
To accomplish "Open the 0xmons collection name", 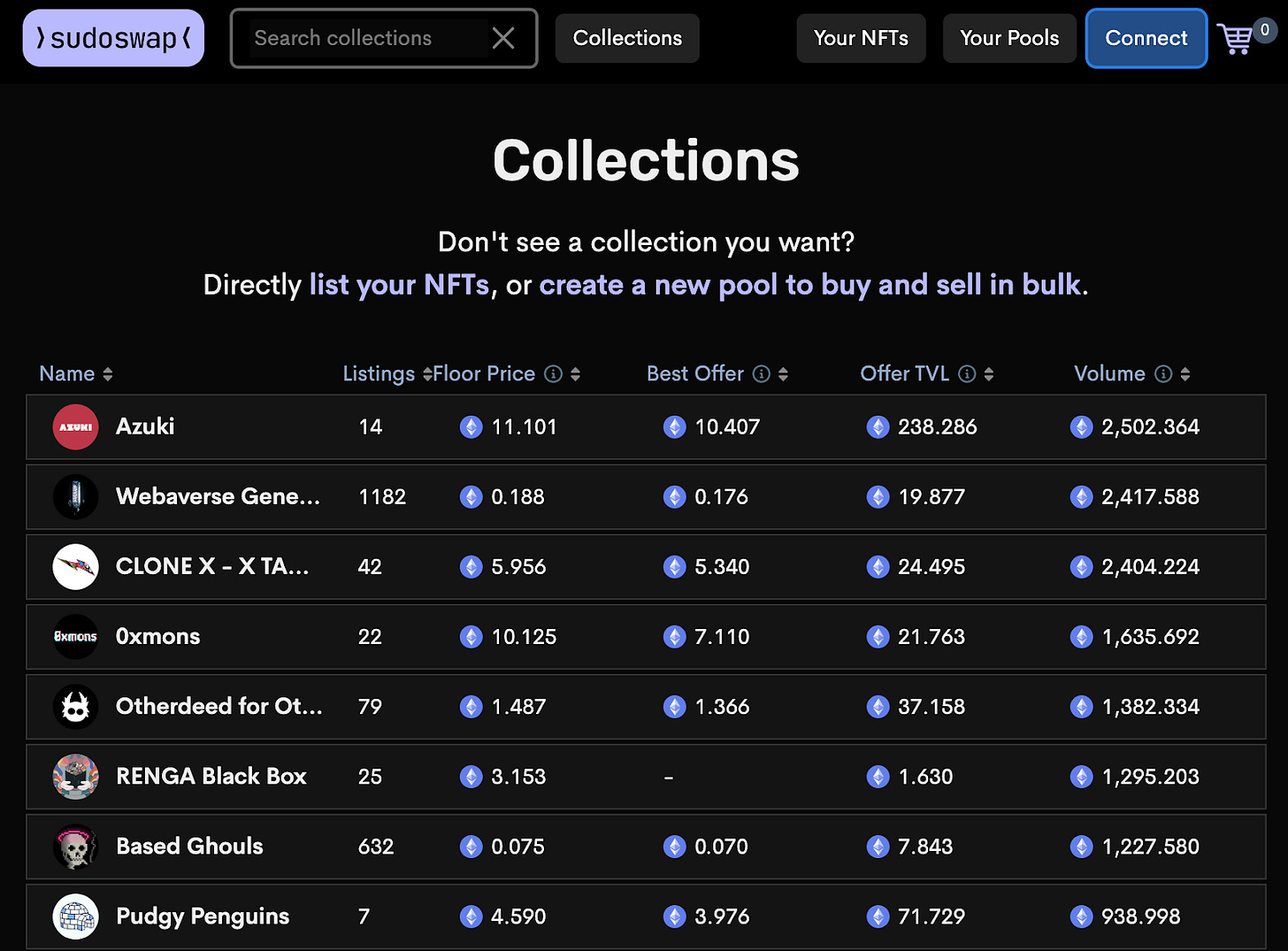I will [158, 636].
